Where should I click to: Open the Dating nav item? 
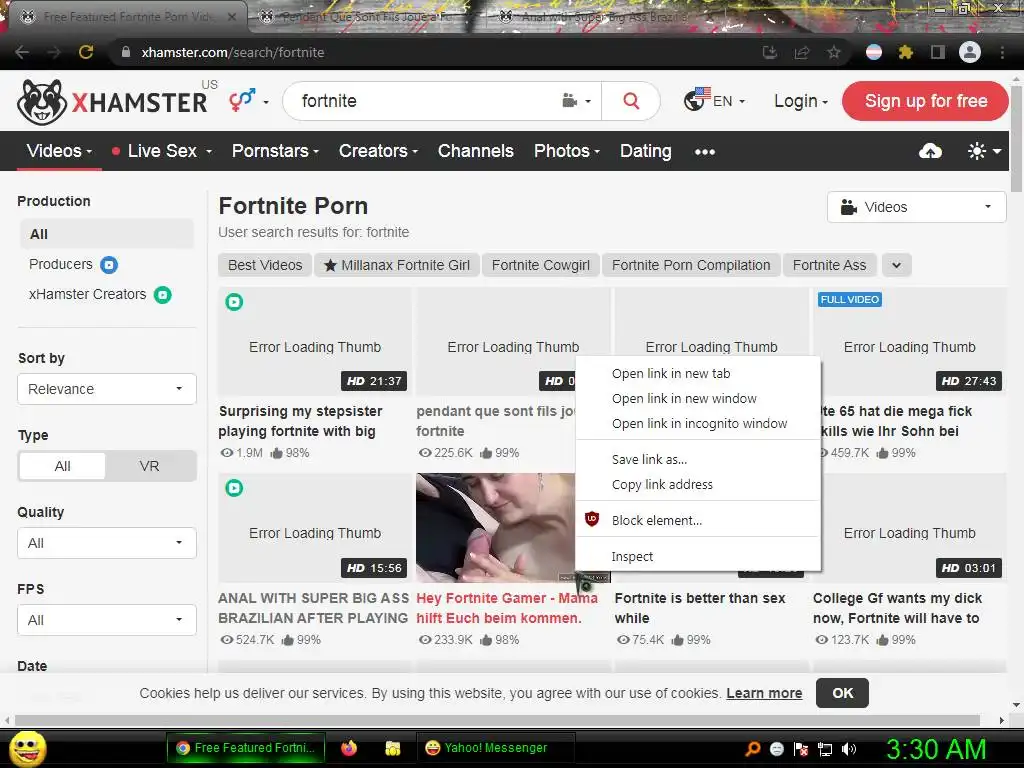[645, 151]
